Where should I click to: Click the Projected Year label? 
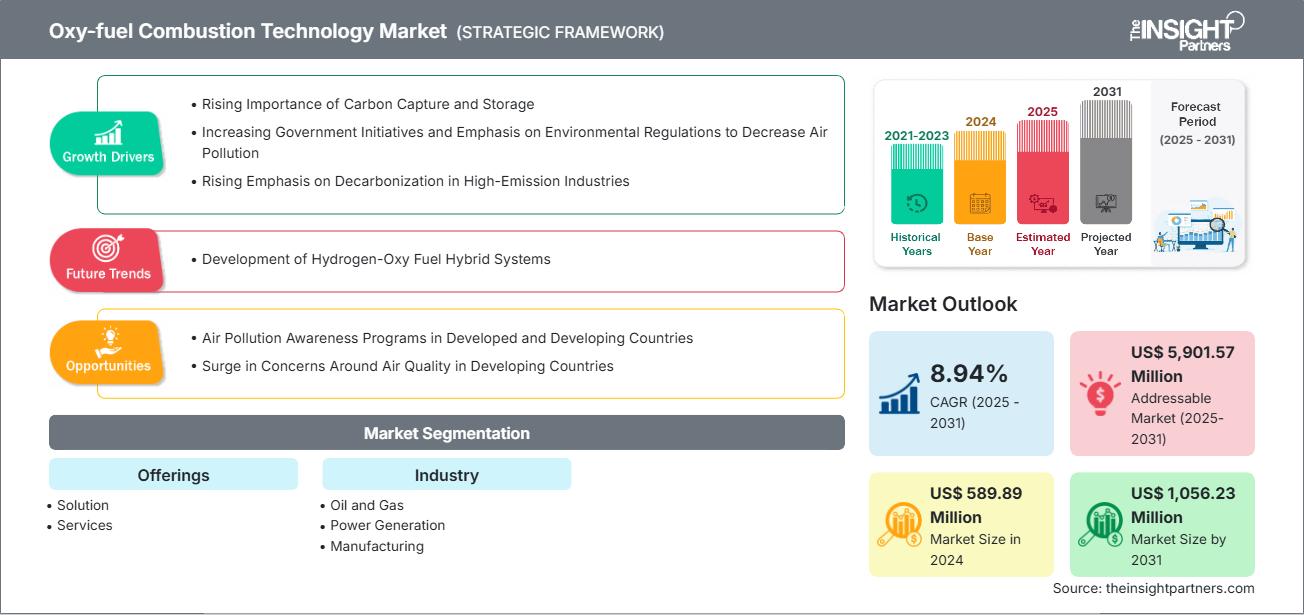coord(1106,244)
